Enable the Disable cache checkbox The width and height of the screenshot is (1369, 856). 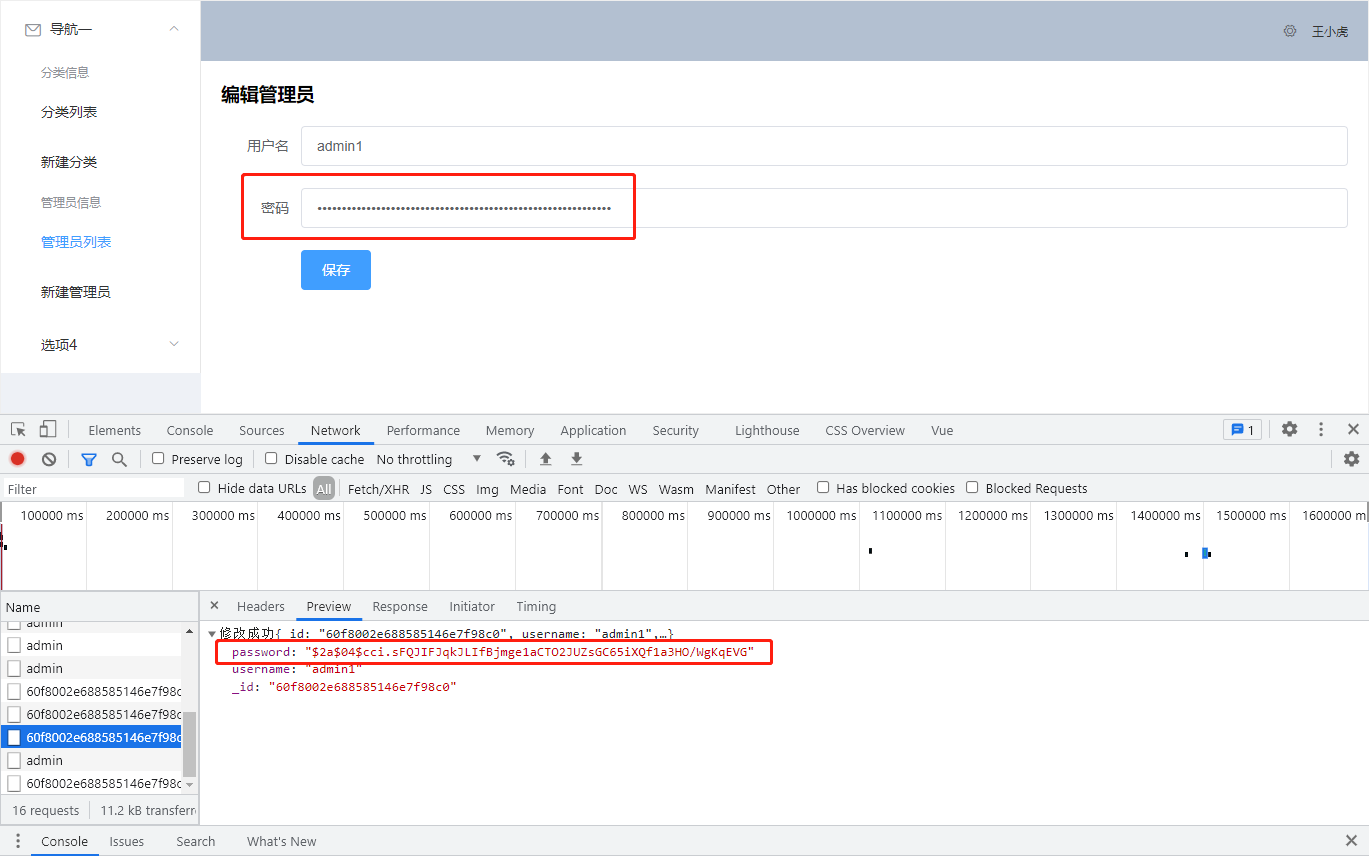(x=270, y=459)
